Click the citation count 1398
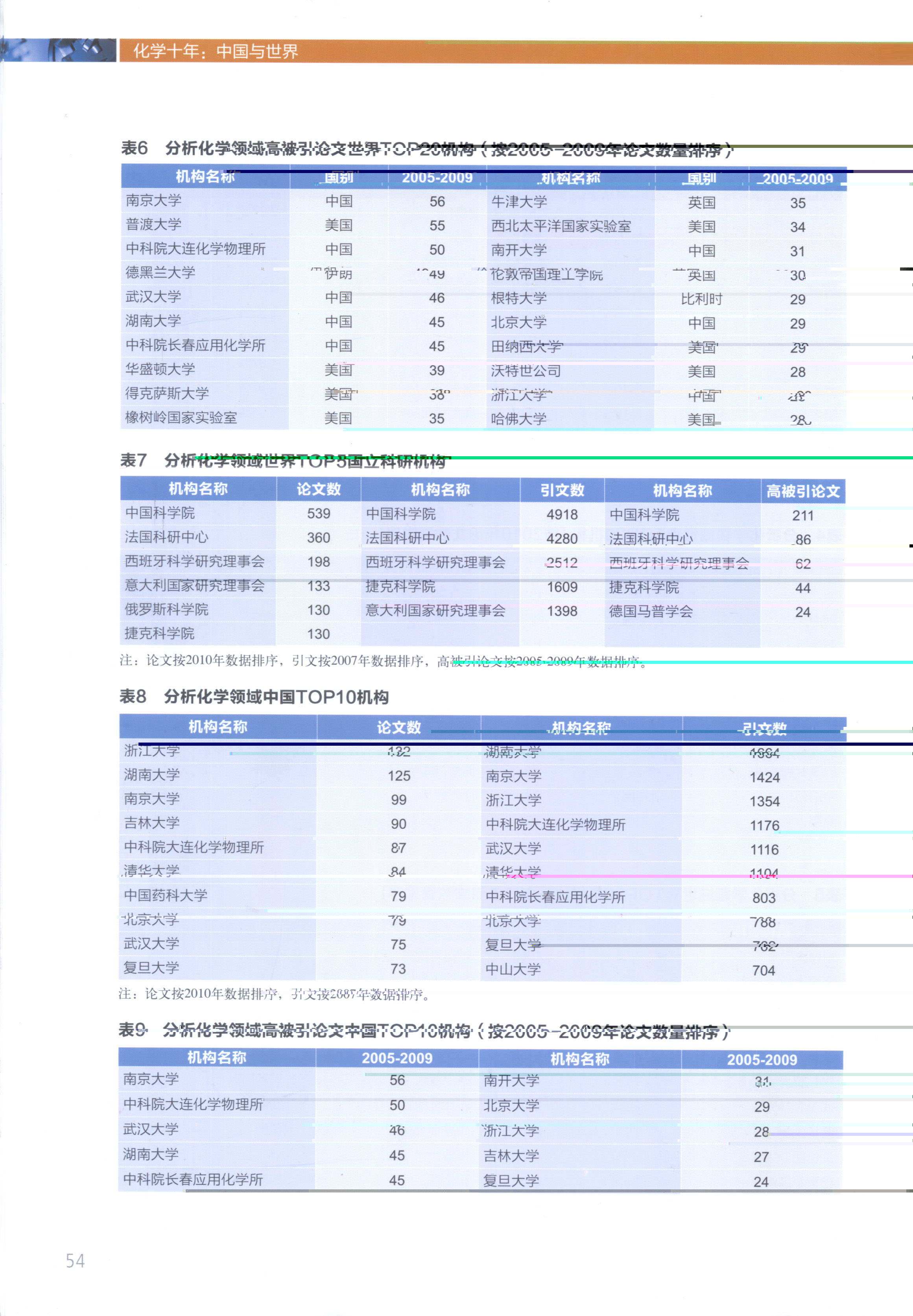 point(562,611)
